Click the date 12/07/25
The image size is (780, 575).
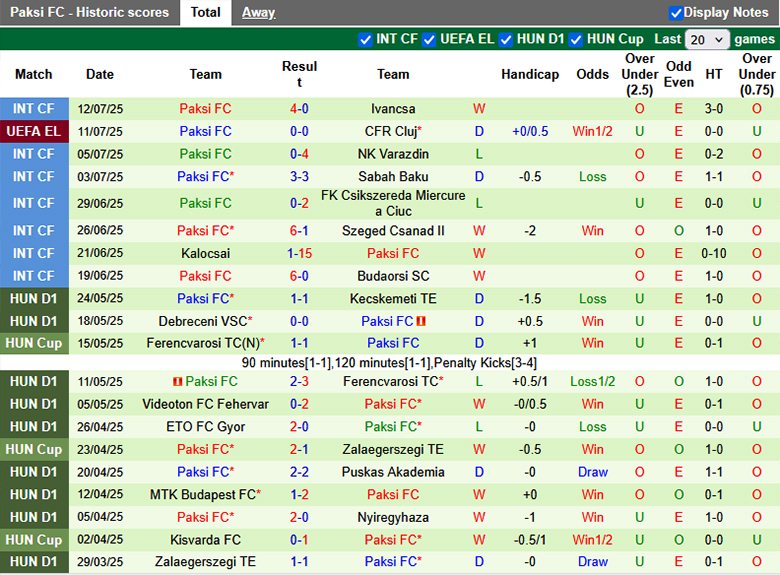(100, 109)
